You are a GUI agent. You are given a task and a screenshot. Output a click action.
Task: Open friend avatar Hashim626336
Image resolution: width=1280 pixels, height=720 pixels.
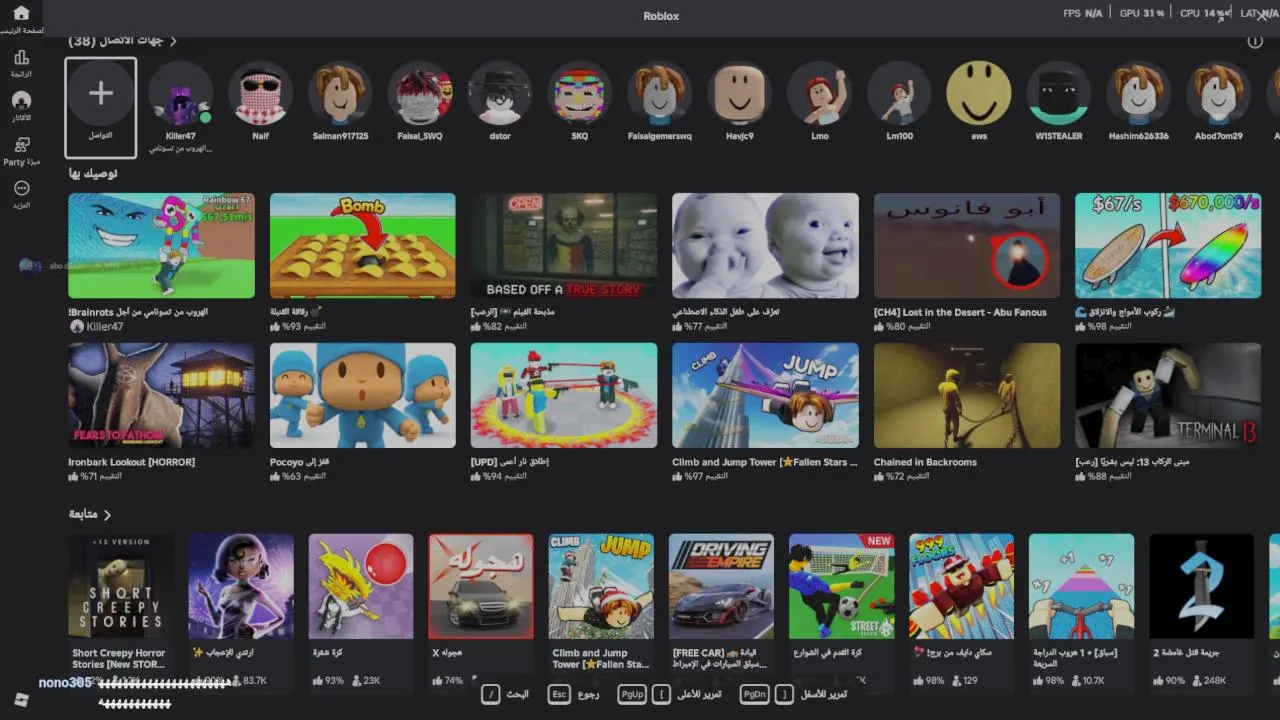pos(1139,93)
